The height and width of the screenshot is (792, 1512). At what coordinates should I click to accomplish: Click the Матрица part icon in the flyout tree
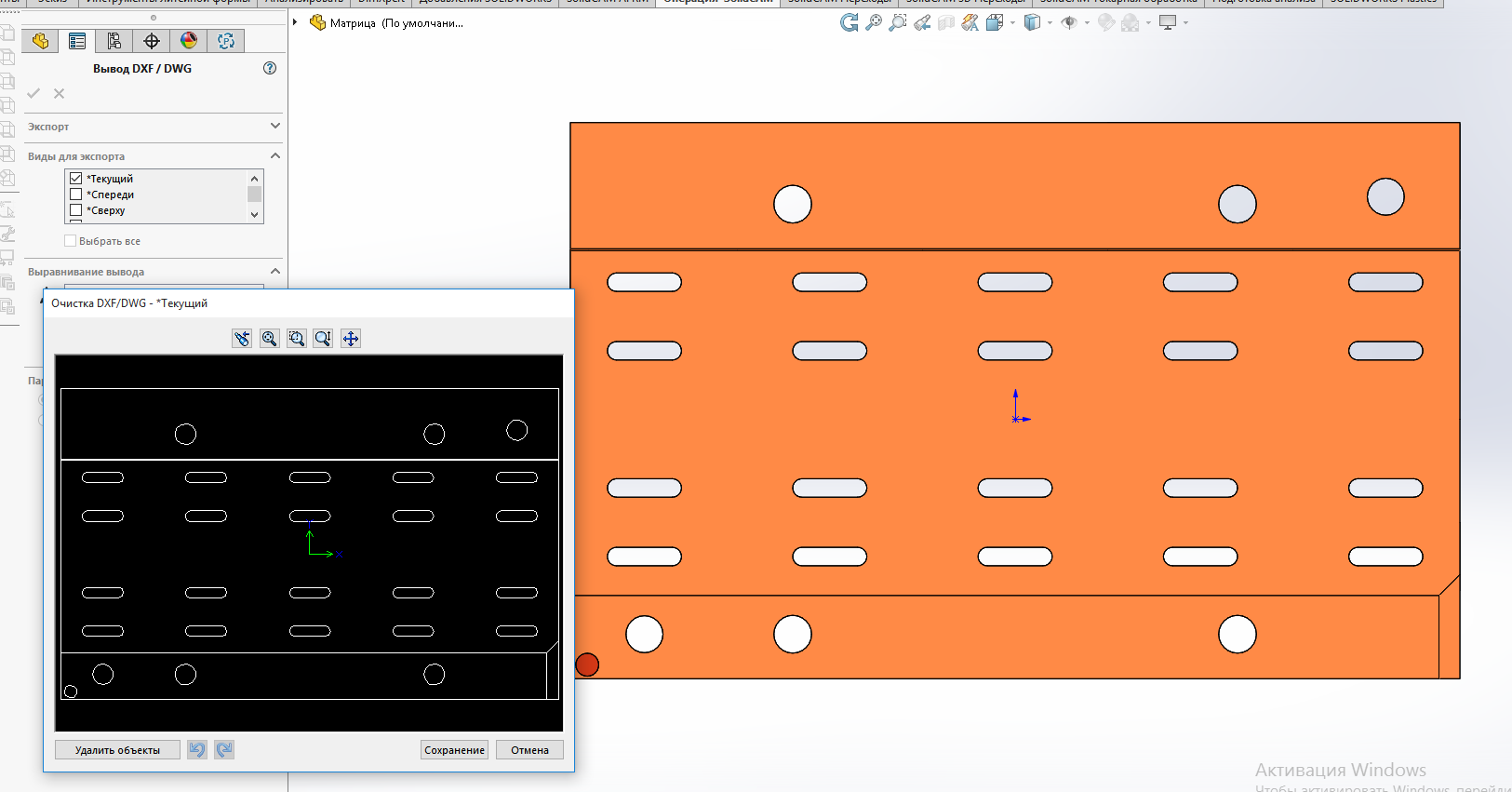click(317, 22)
